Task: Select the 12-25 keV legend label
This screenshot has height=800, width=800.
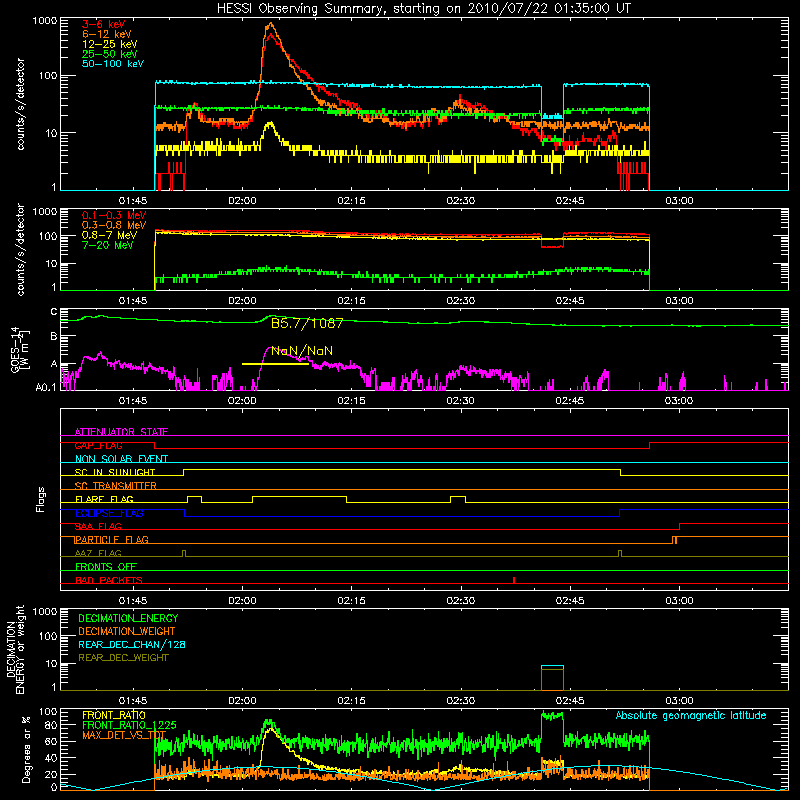Action: [110, 44]
